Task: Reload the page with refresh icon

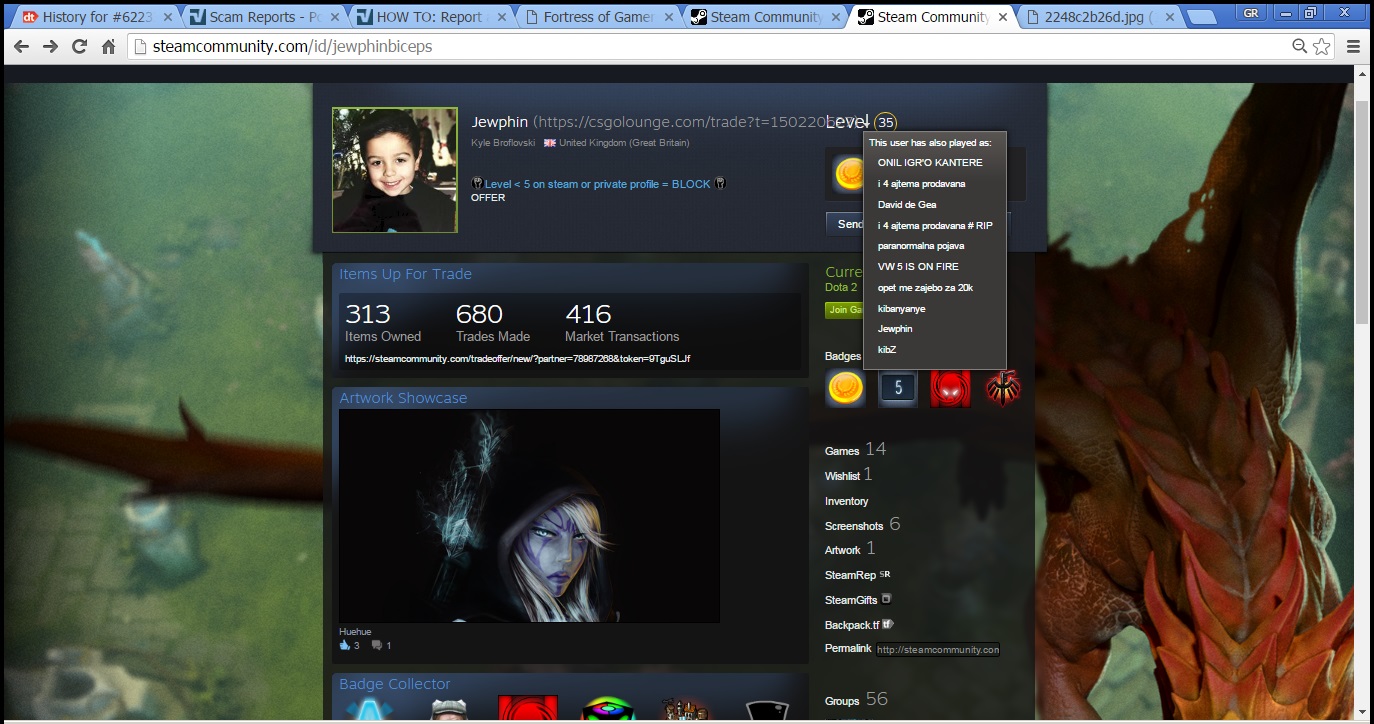Action: [x=79, y=47]
